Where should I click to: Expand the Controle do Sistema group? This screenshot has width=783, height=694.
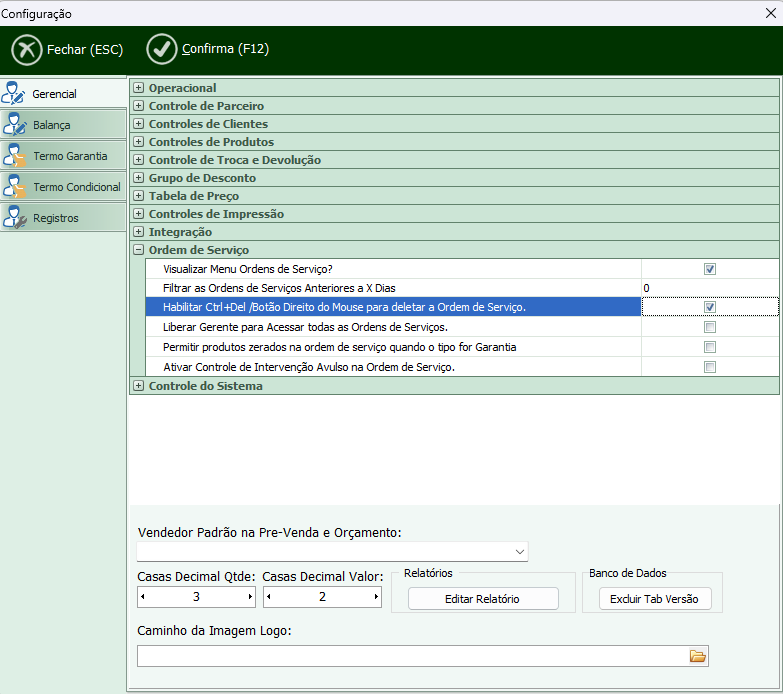(x=139, y=386)
